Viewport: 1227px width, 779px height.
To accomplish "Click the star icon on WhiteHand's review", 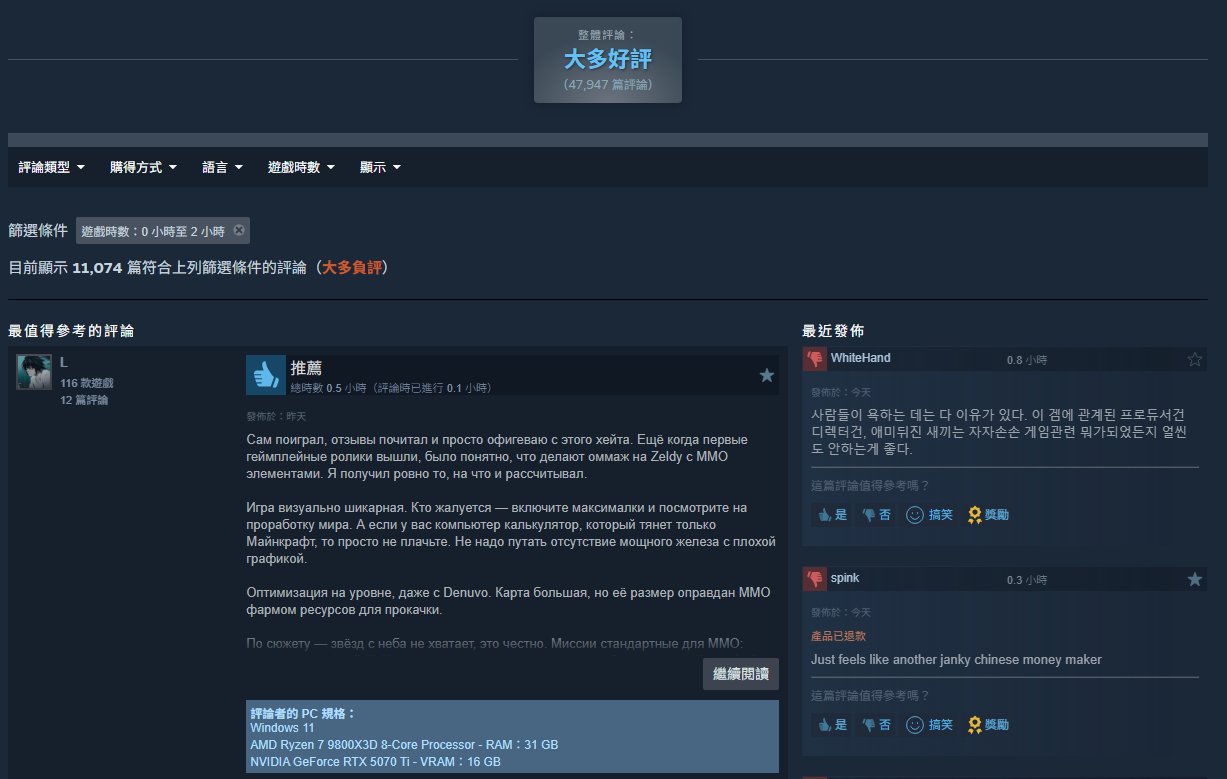I will click(1195, 359).
